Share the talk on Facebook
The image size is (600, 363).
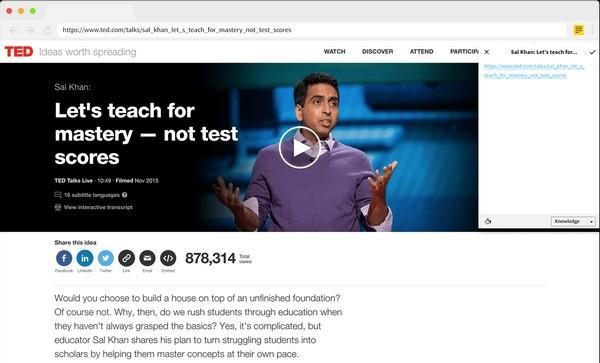pos(64,258)
